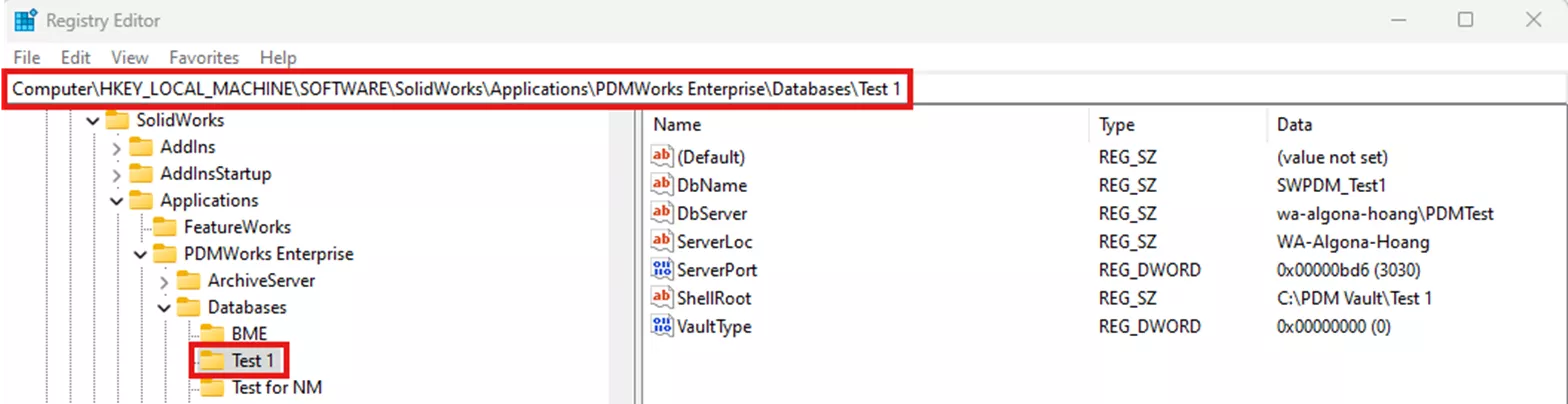Collapse the Applications key
The image size is (1568, 404).
[x=117, y=201]
